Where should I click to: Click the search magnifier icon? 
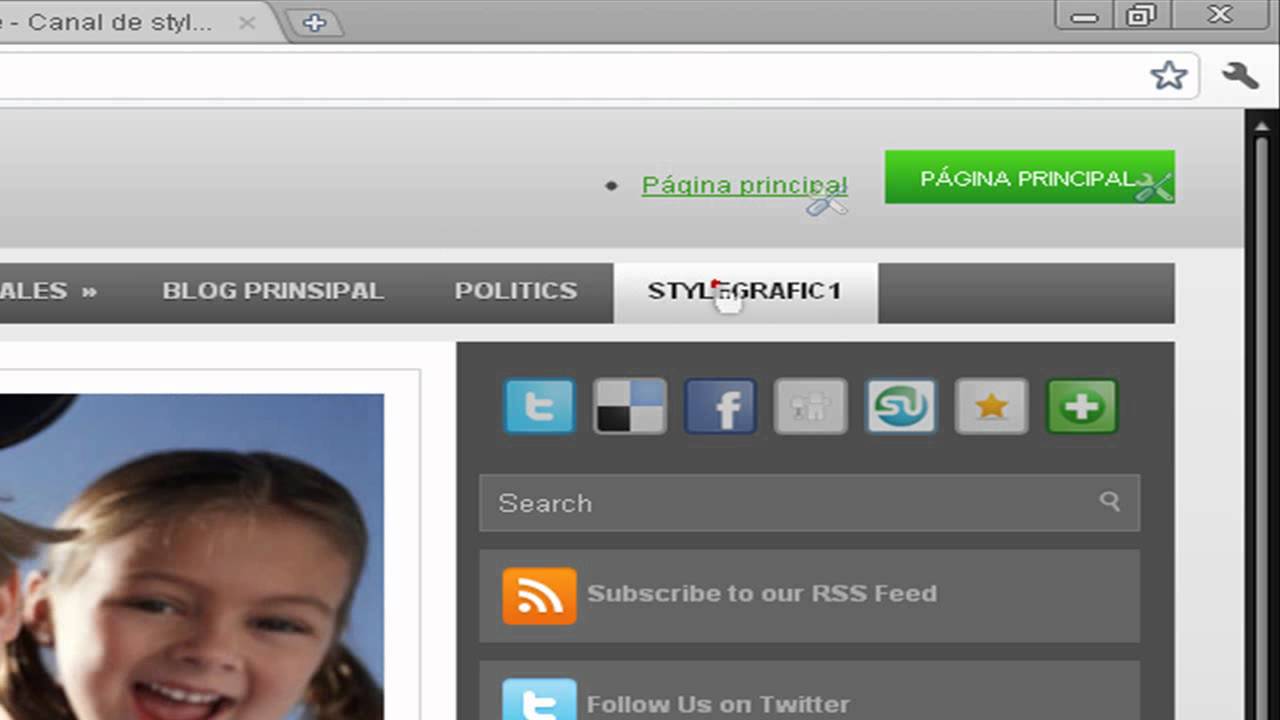(x=1110, y=501)
